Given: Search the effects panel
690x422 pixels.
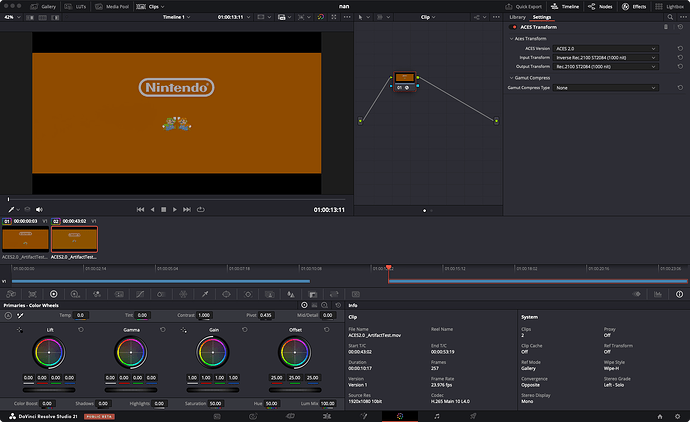Looking at the screenshot, I should (670, 17).
